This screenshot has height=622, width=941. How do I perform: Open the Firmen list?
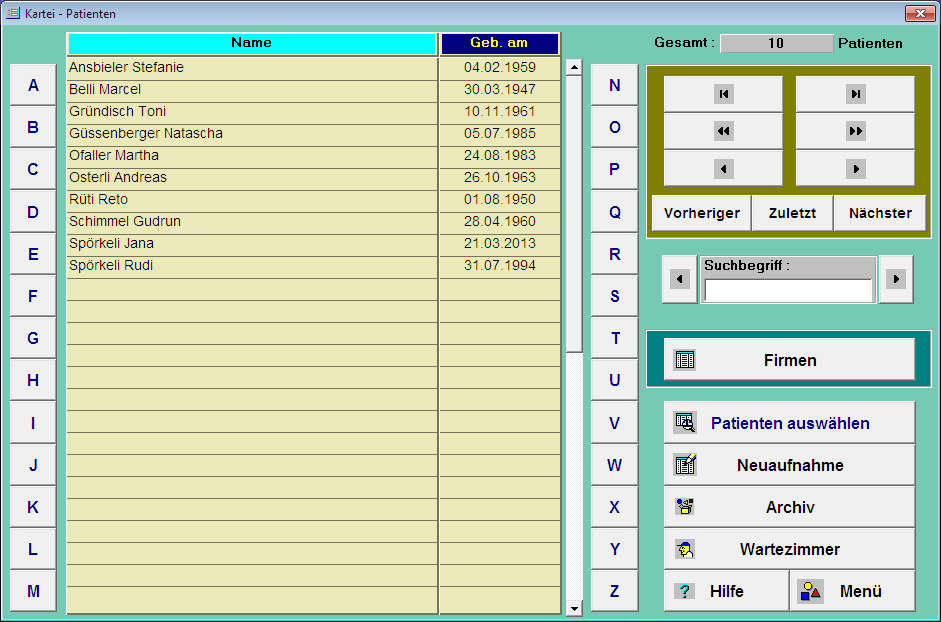coord(789,360)
